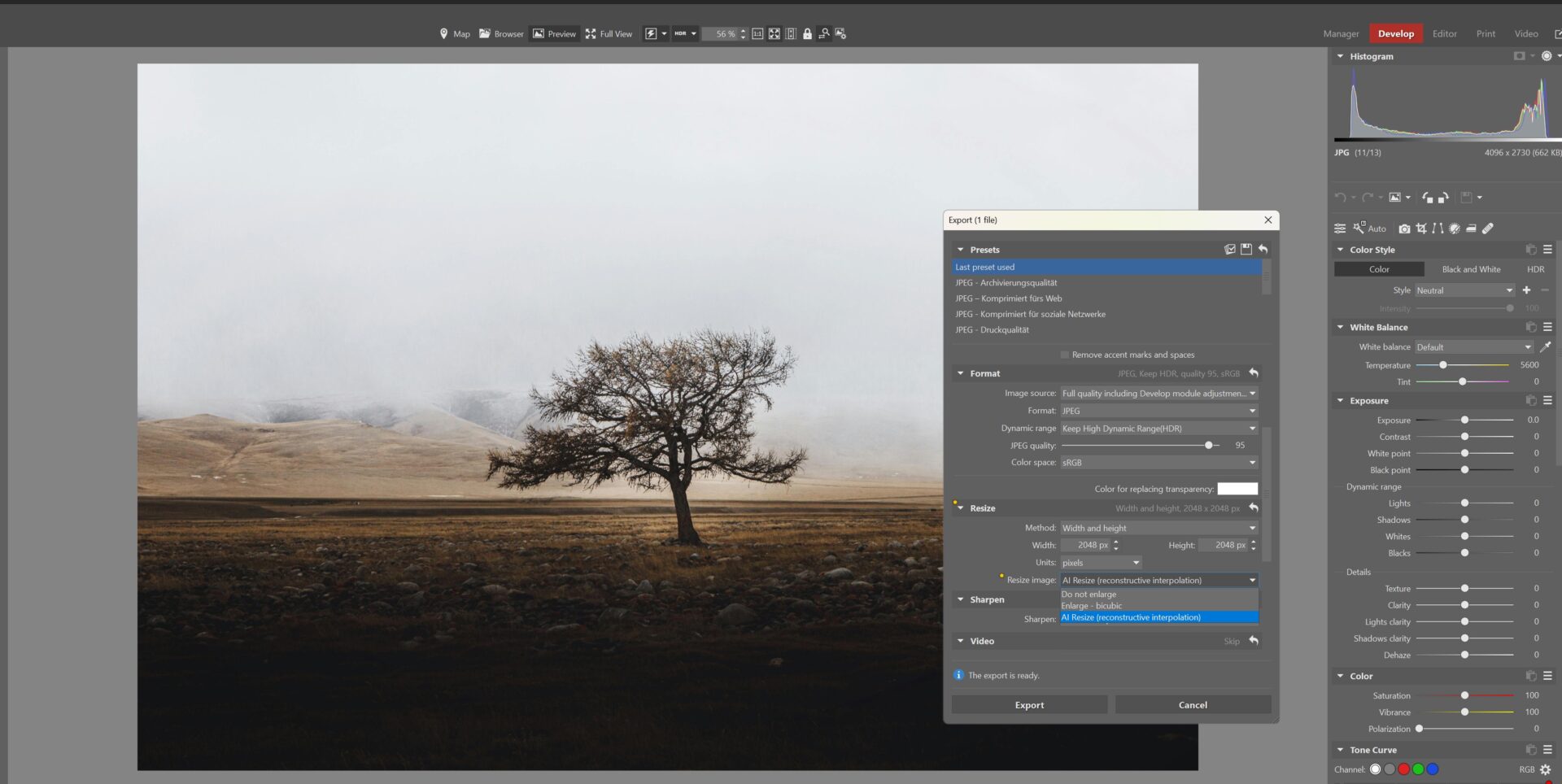Rotate image right in Develop panel

pos(1443,198)
